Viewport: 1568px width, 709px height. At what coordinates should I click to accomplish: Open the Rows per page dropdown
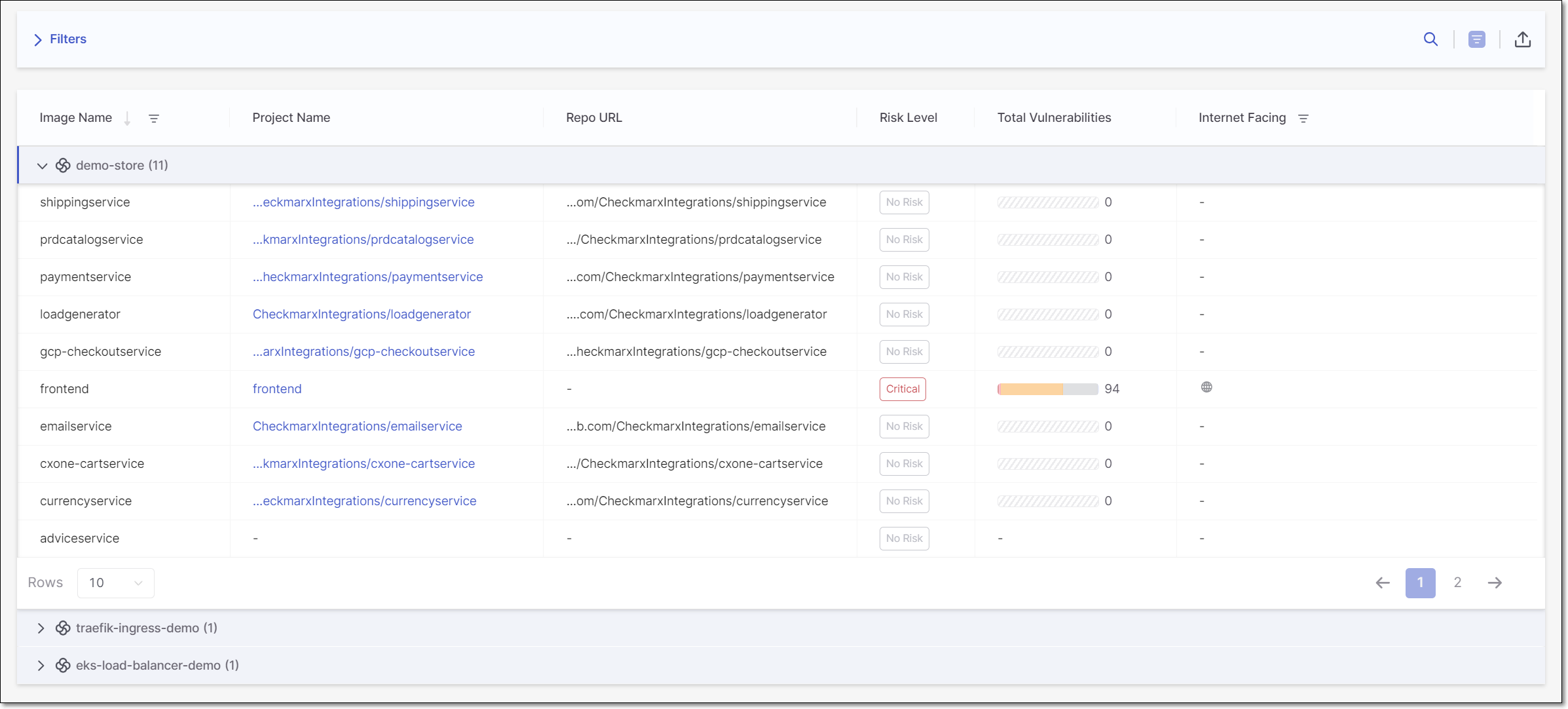[115, 583]
